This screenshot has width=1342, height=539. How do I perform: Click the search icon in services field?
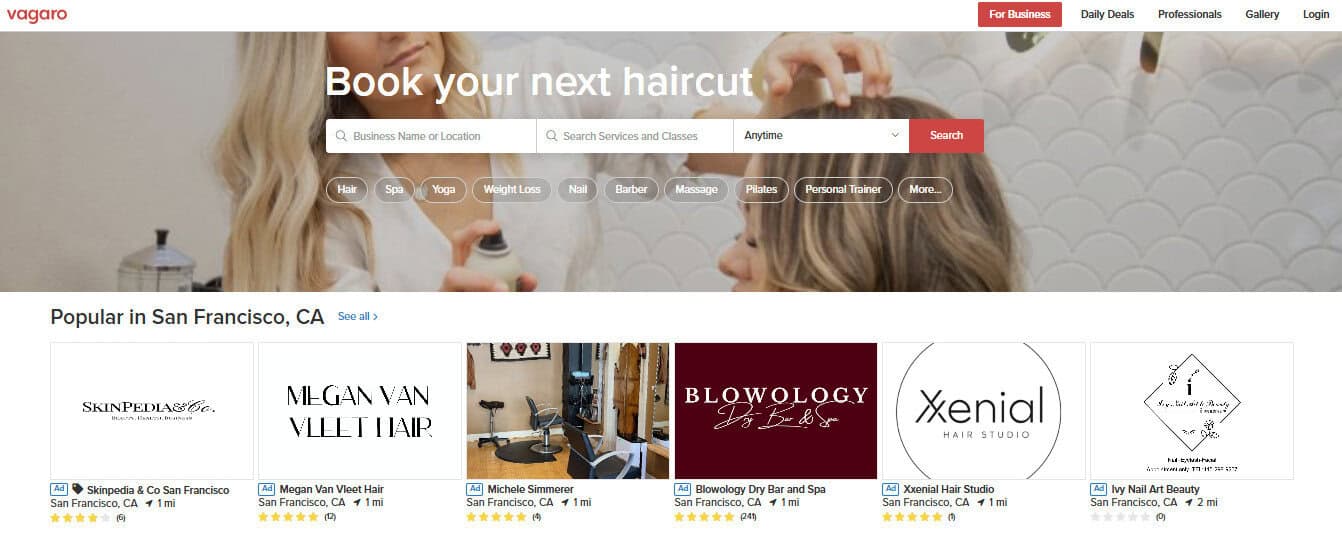tap(552, 136)
